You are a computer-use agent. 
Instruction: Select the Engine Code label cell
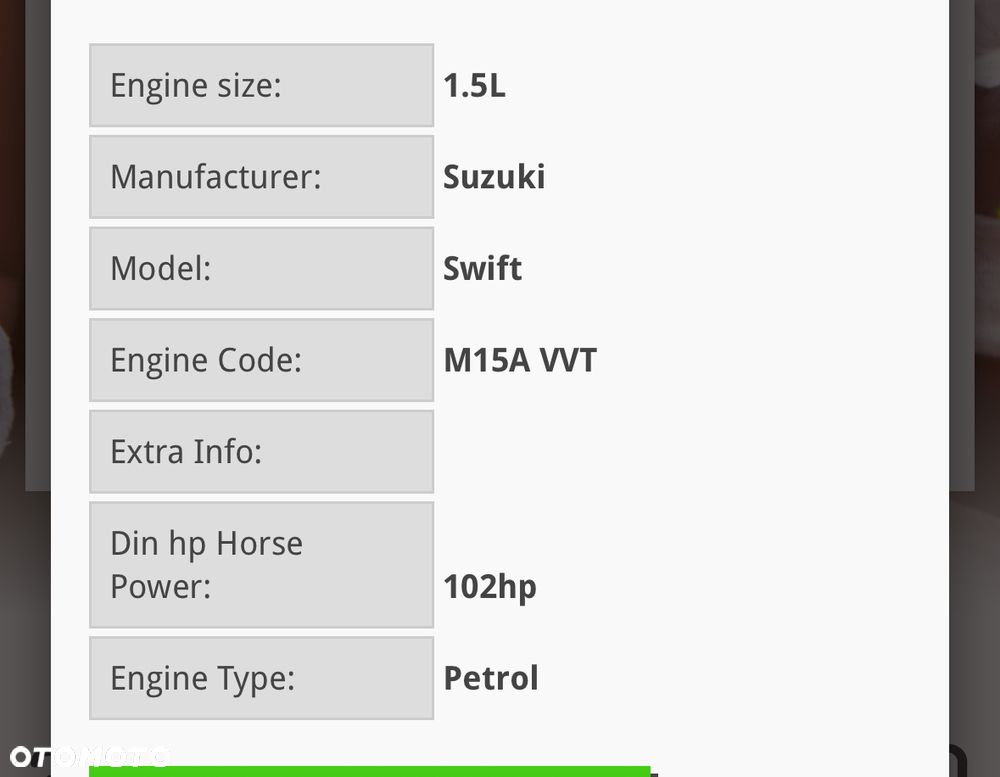(261, 360)
